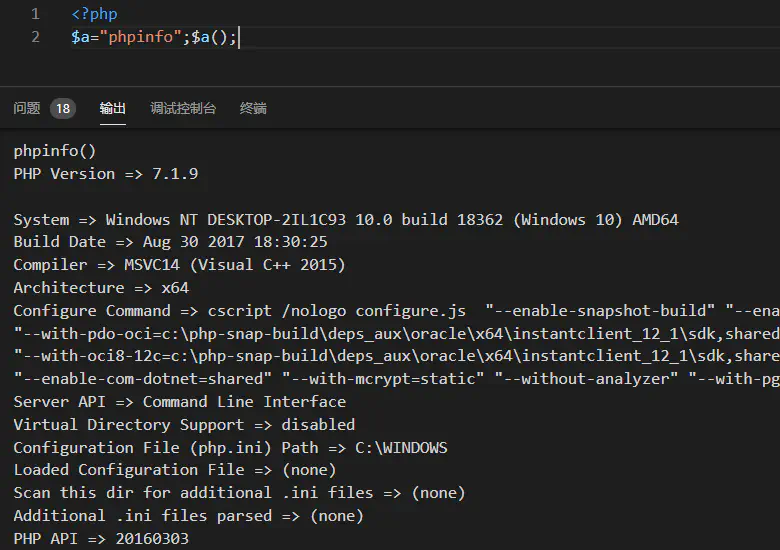780x550 pixels.
Task: Click line number 2 in the gutter
Action: pyautogui.click(x=36, y=37)
